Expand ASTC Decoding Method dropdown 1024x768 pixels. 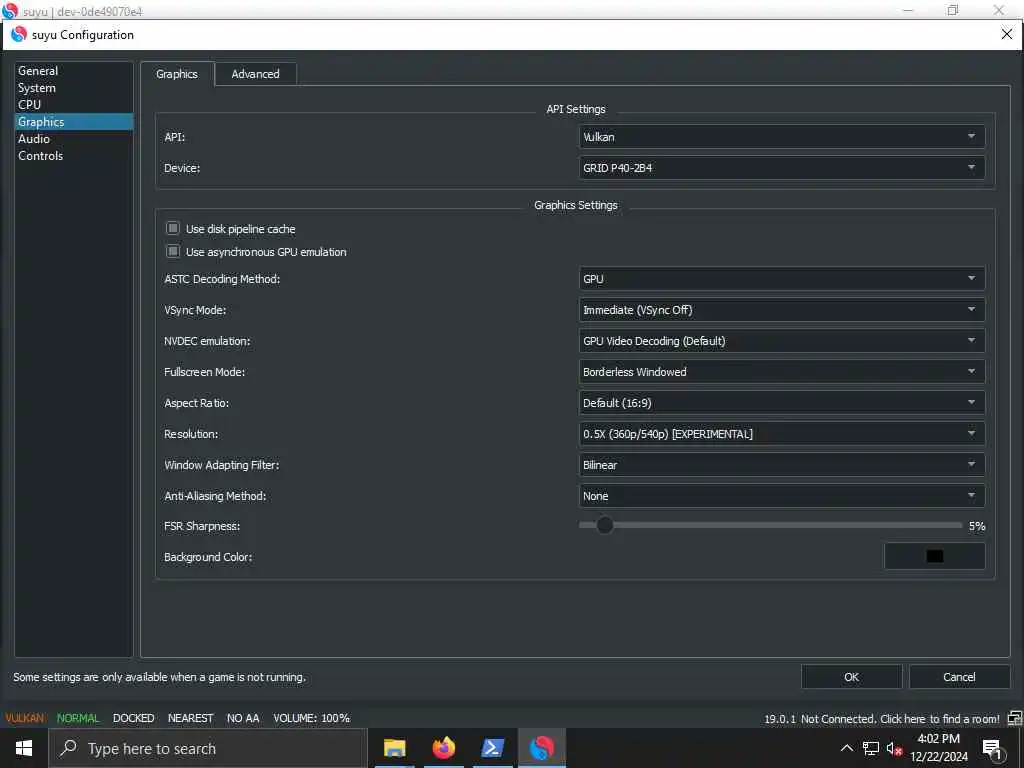coord(782,279)
